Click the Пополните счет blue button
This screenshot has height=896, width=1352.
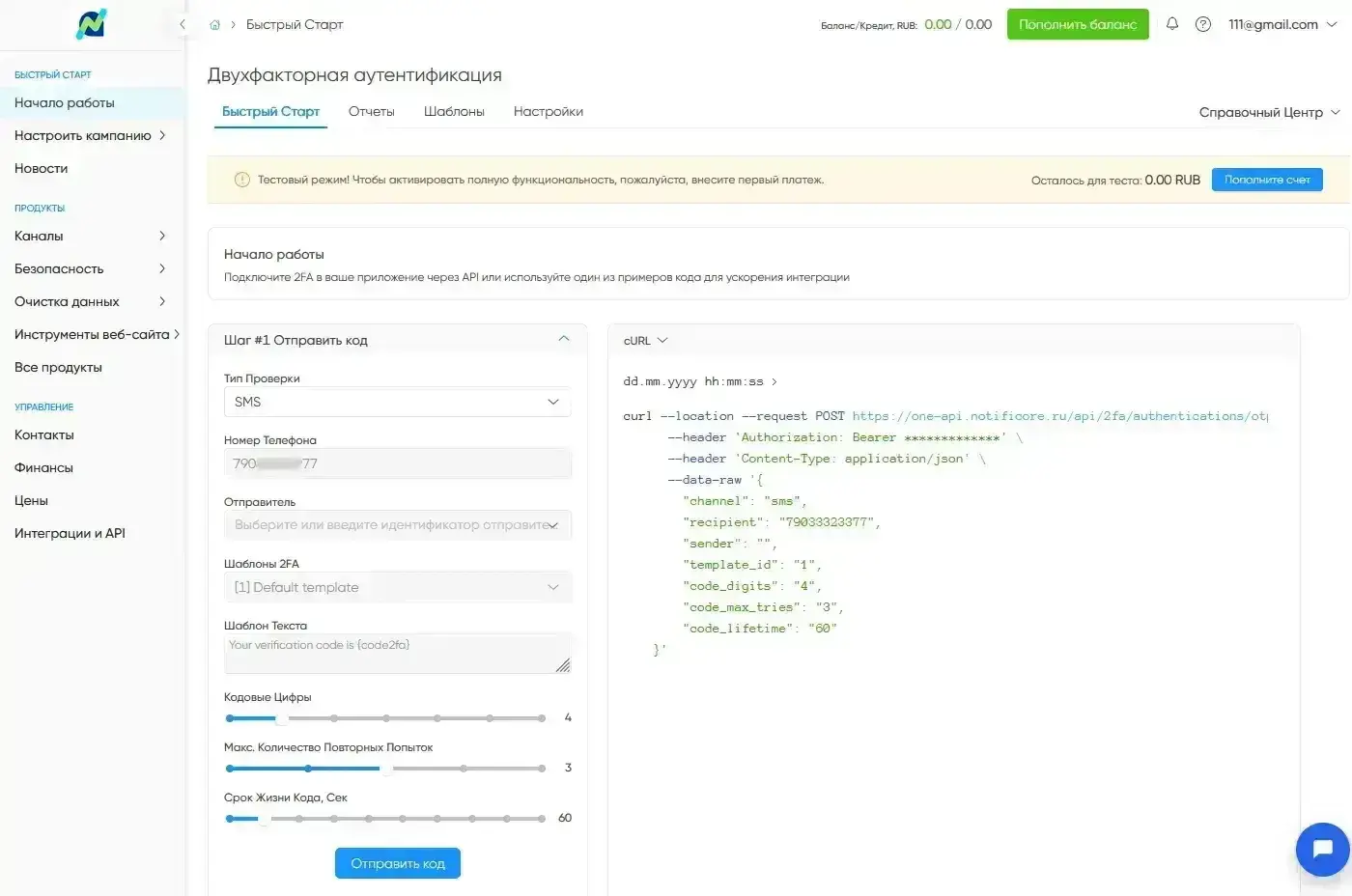click(x=1267, y=180)
